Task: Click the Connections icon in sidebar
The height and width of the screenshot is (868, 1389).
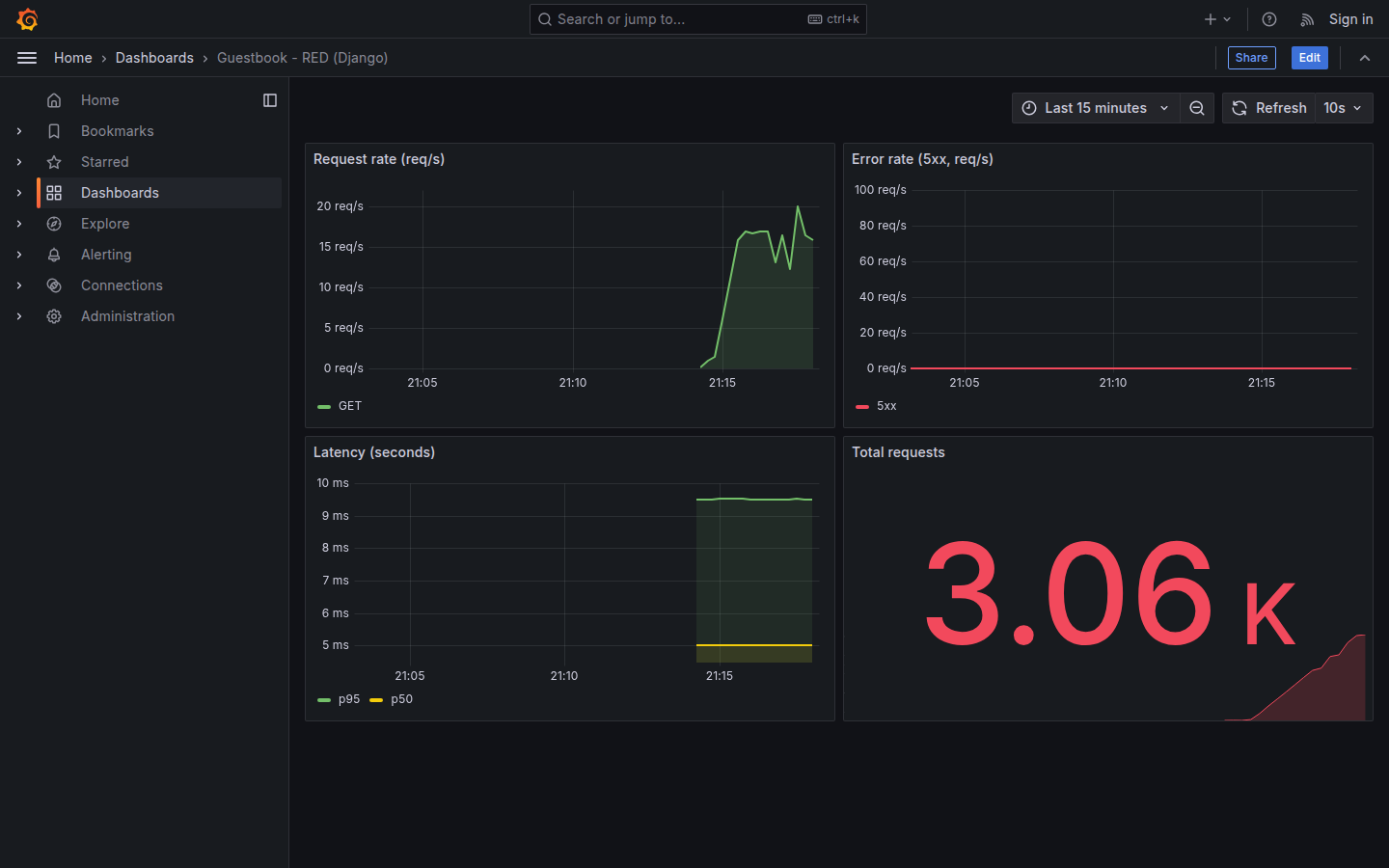Action: [x=54, y=285]
